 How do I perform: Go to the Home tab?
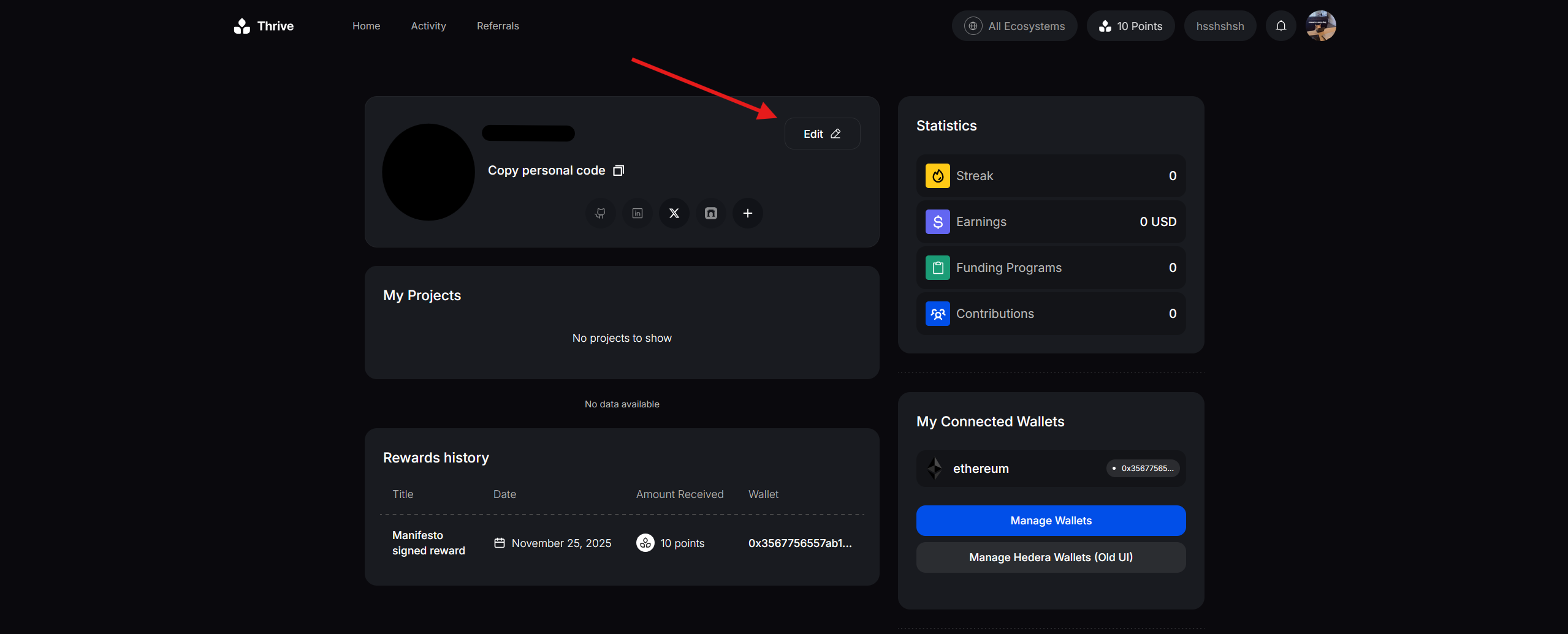click(366, 26)
